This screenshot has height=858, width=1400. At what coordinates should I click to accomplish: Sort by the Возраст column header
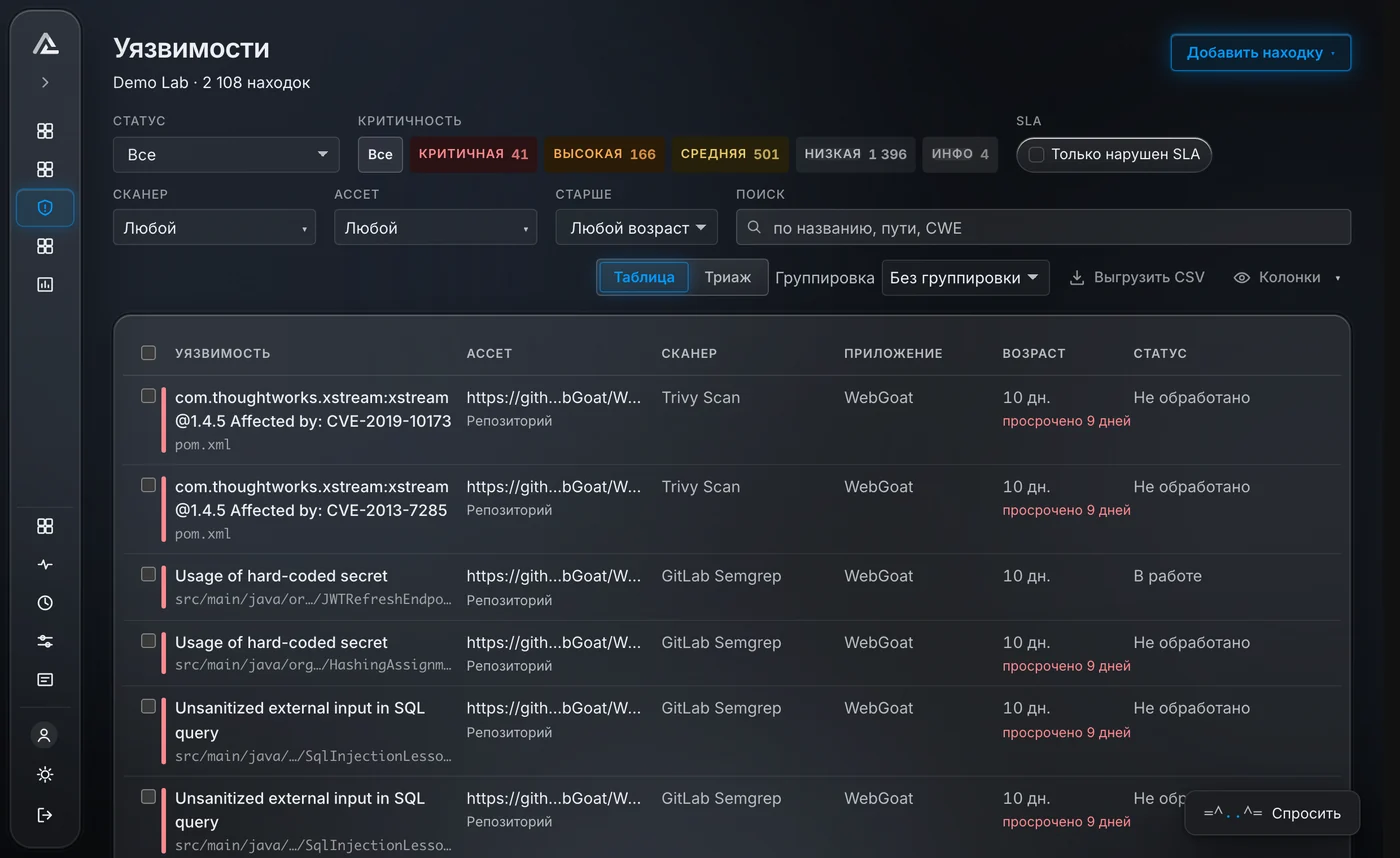[1034, 354]
